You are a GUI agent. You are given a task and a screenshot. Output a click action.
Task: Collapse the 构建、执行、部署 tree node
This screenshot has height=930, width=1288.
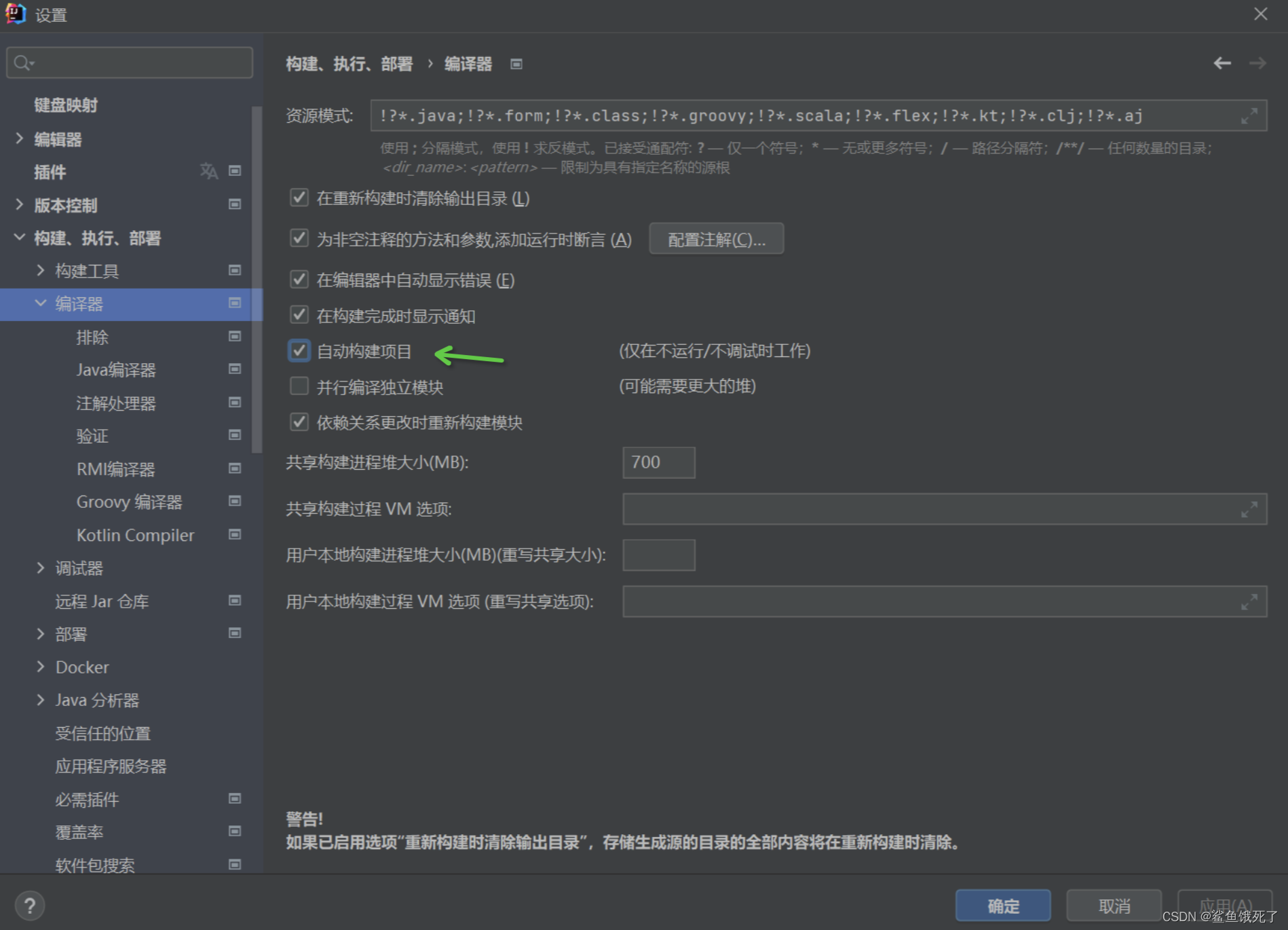20,237
